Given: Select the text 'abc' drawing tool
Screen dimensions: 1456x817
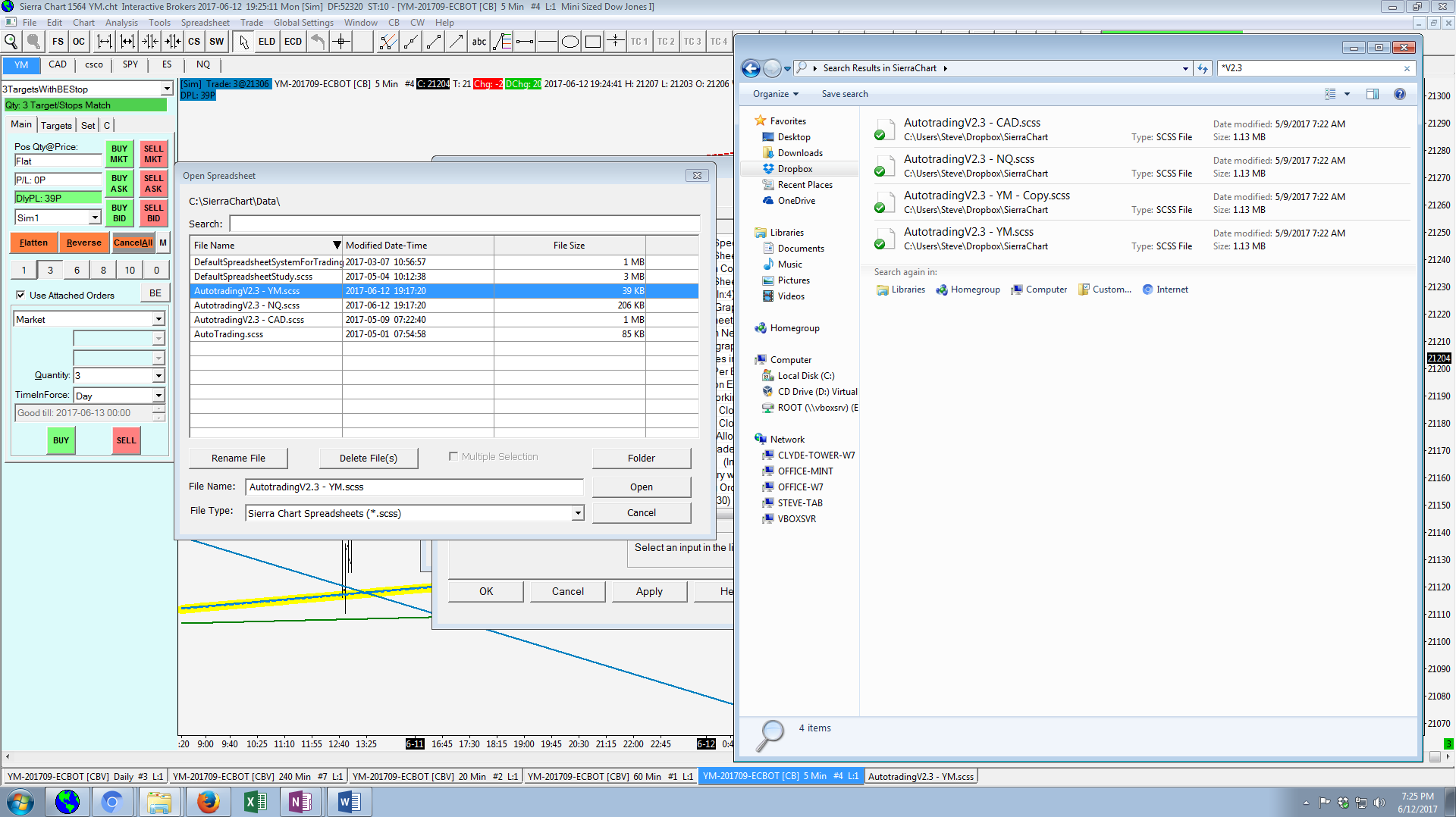Looking at the screenshot, I should (479, 42).
